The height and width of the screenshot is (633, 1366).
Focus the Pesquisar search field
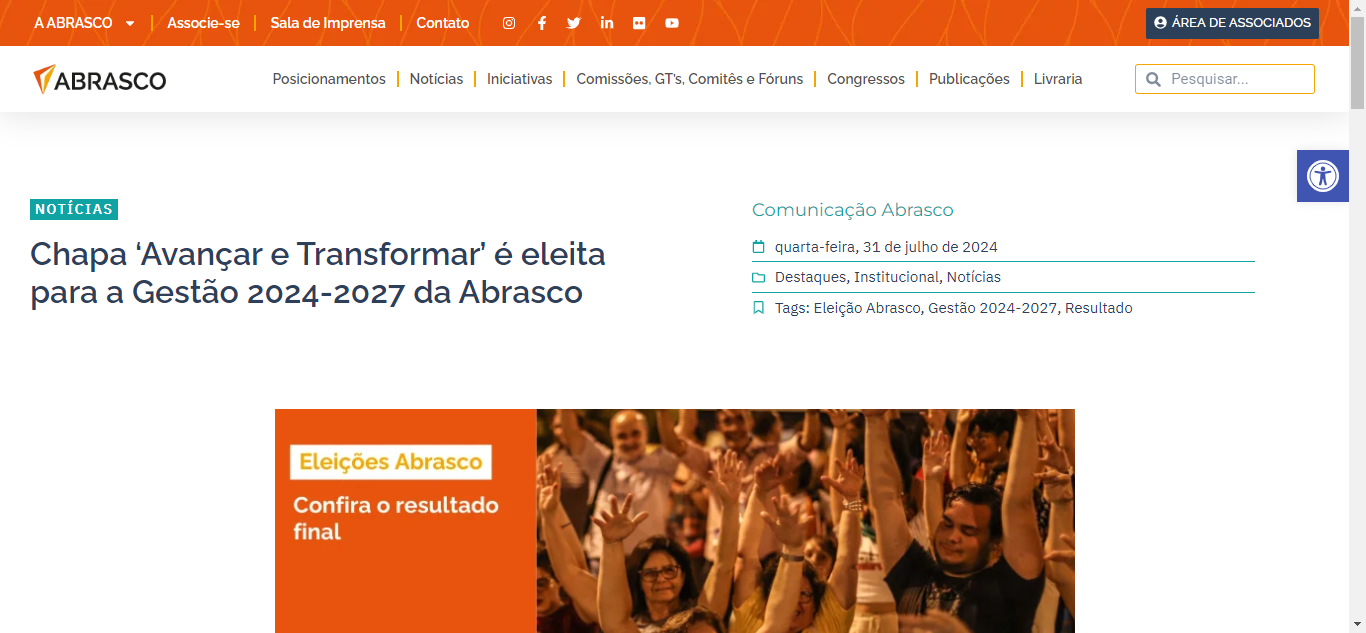point(1225,79)
